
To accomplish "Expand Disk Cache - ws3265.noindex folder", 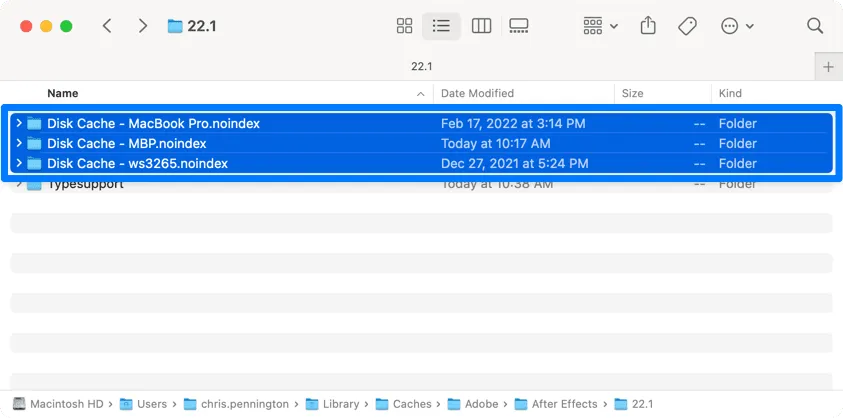I will pyautogui.click(x=19, y=163).
